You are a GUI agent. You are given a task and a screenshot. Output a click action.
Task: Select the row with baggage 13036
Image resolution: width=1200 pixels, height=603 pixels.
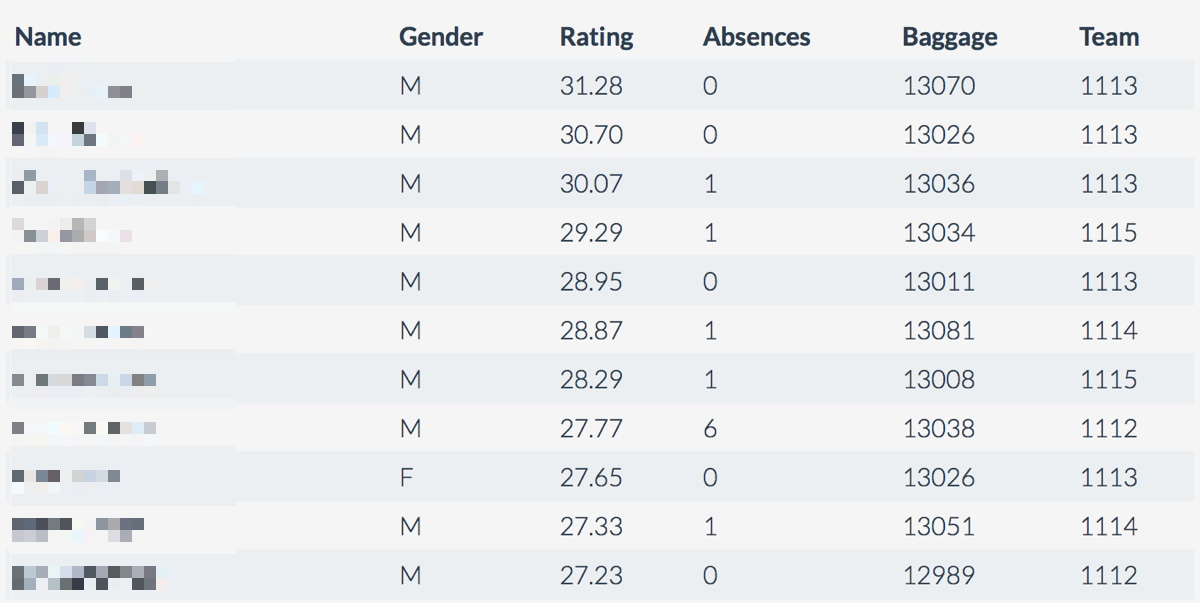[600, 184]
